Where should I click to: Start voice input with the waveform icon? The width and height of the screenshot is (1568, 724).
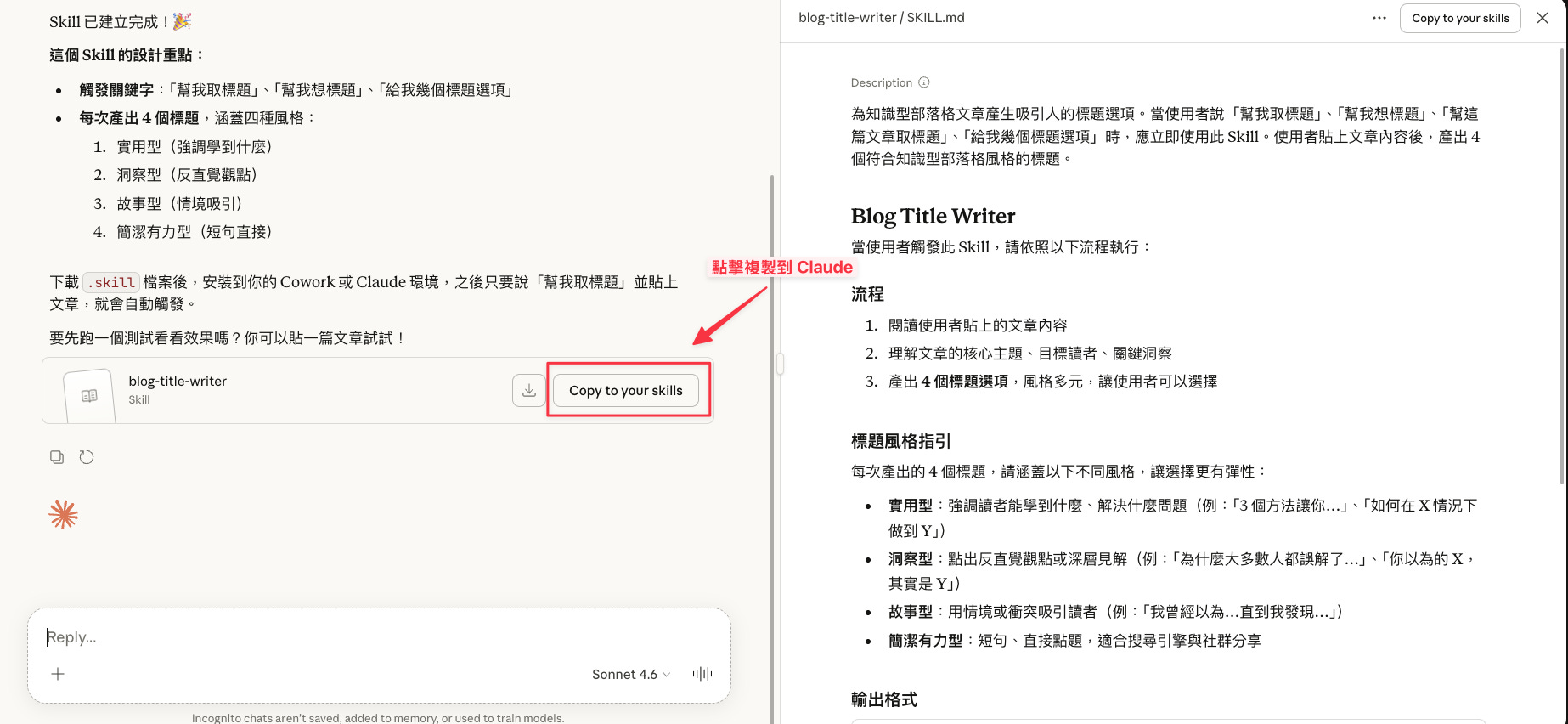click(x=702, y=674)
